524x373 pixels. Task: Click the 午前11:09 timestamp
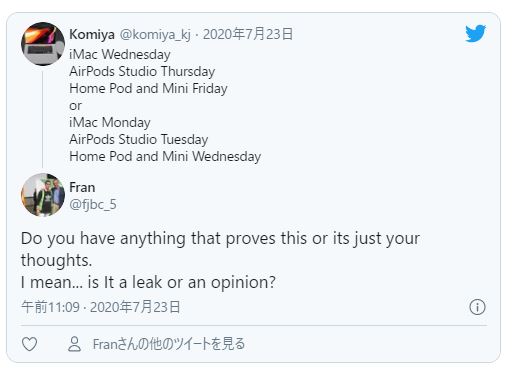pos(50,307)
